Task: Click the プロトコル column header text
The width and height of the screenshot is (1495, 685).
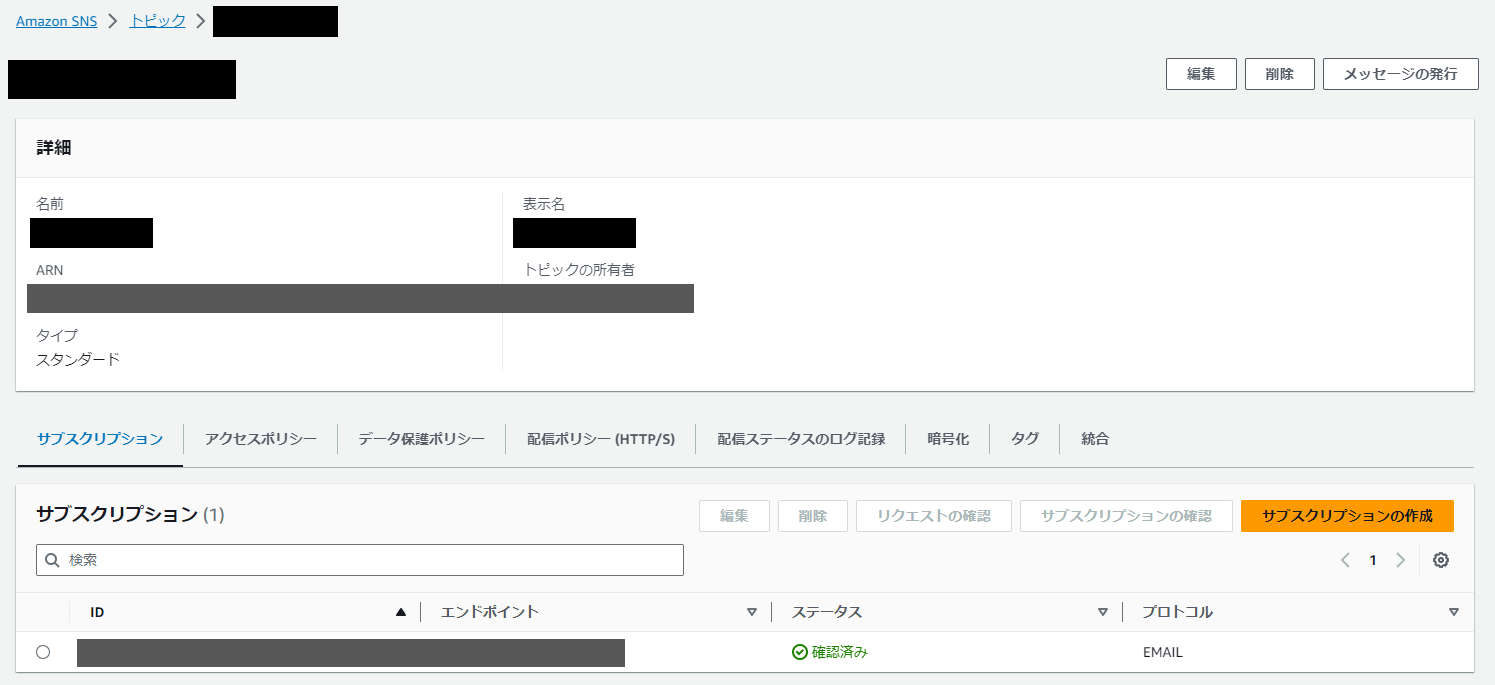Action: [1178, 612]
